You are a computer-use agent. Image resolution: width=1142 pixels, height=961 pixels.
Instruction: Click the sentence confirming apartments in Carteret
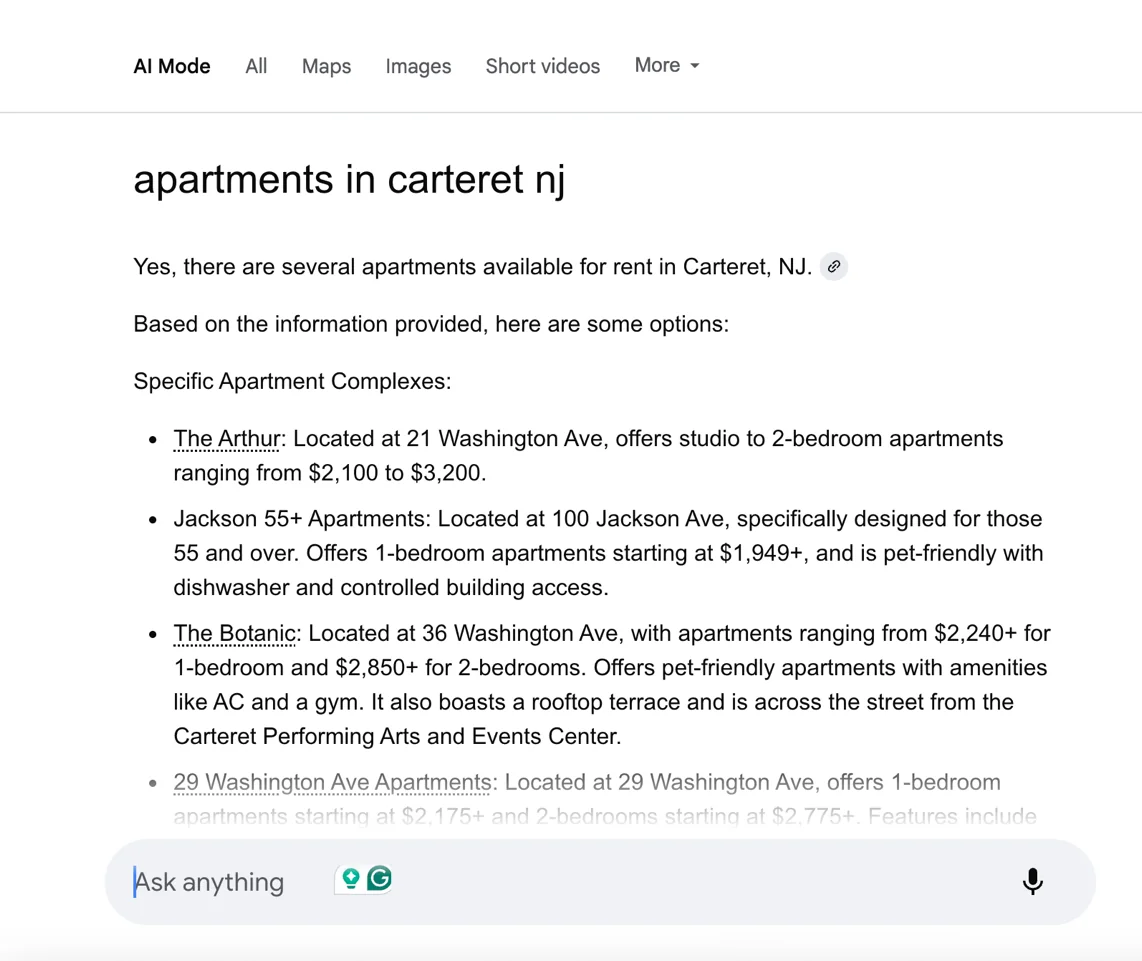tap(470, 266)
